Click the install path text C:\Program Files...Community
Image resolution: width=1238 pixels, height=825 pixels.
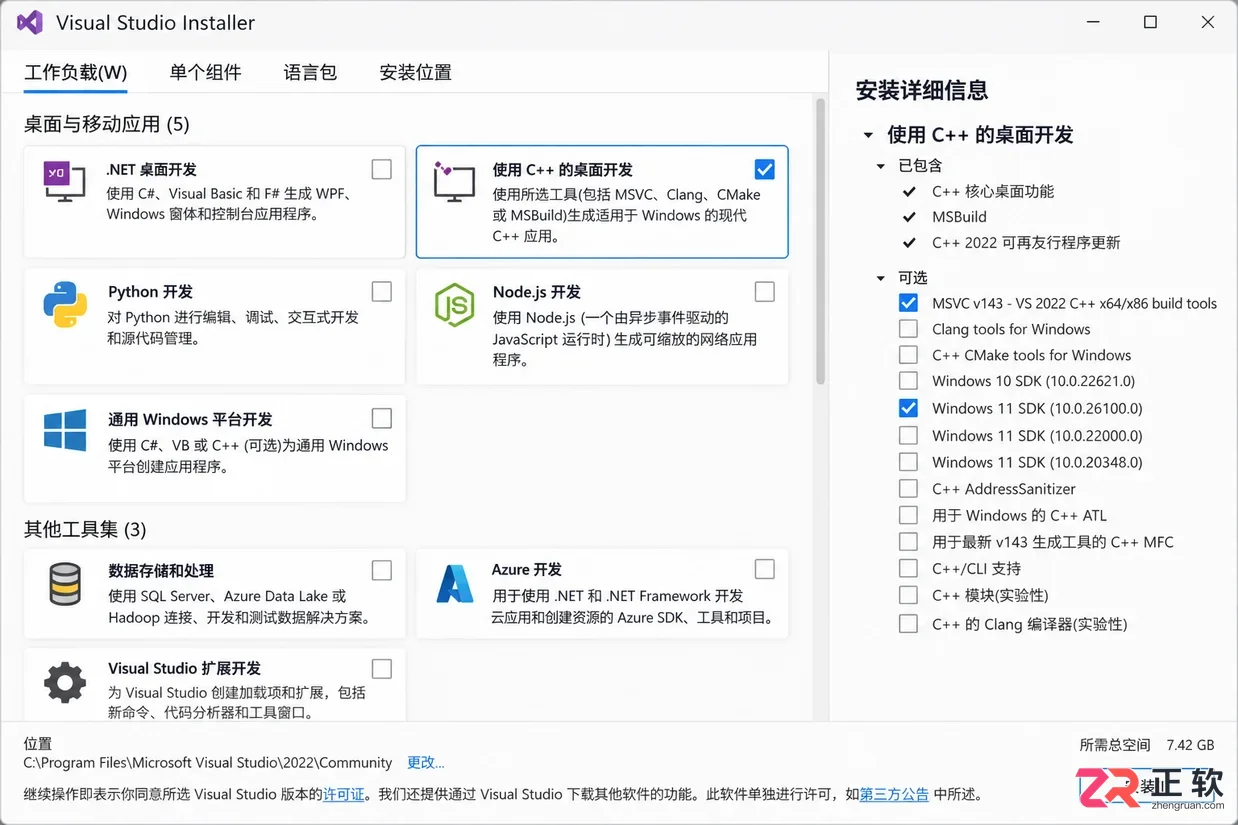coord(208,762)
